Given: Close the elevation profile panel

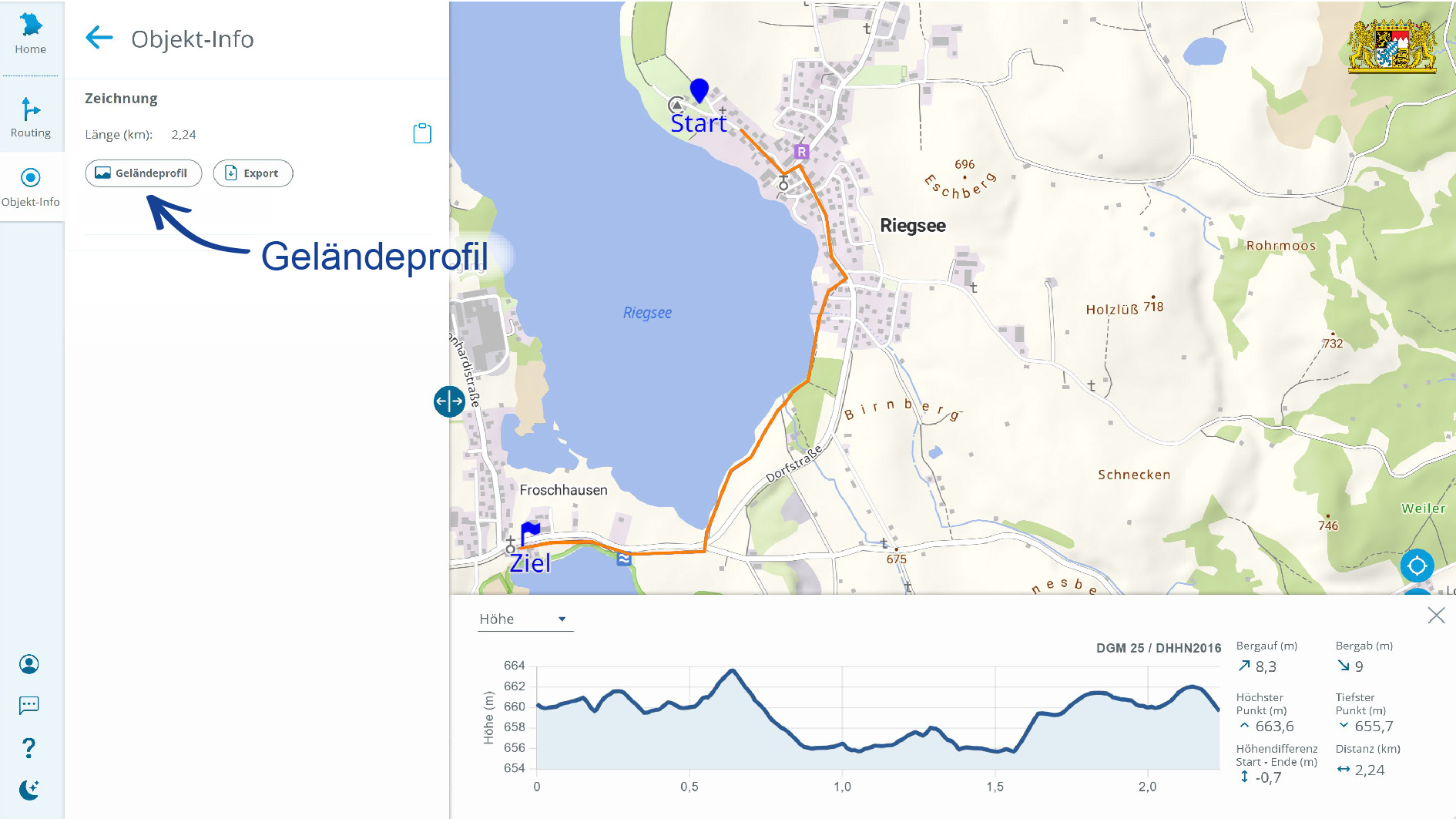Looking at the screenshot, I should (1436, 616).
